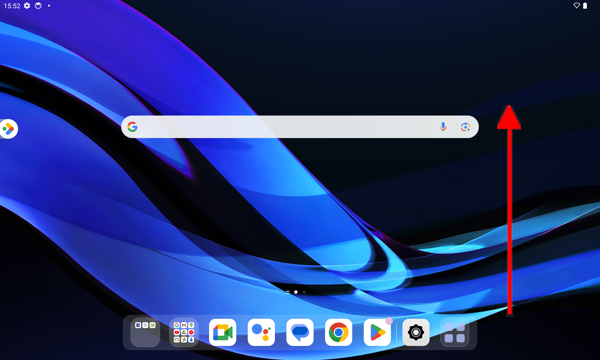The width and height of the screenshot is (600, 360).
Task: Open the Google apps folder in dock
Action: pyautogui.click(x=184, y=332)
